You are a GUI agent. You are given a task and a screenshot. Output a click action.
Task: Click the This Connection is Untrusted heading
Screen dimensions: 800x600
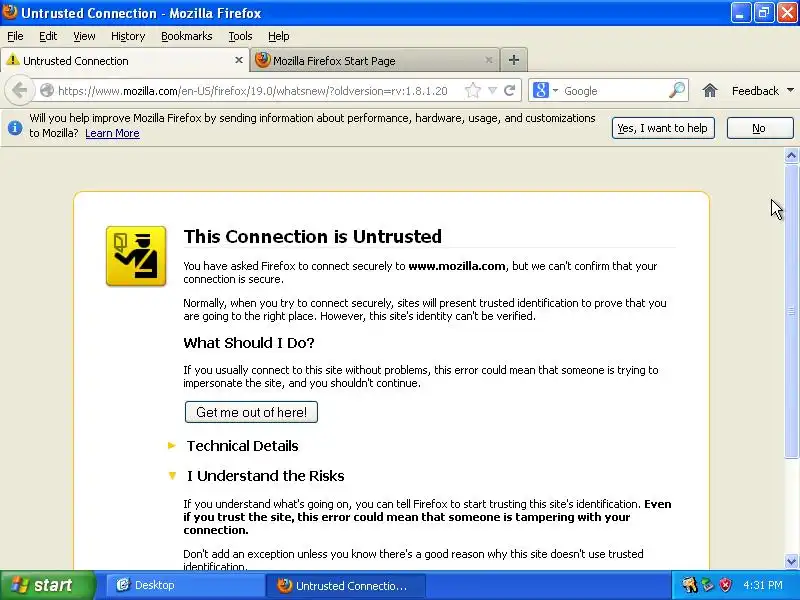click(x=313, y=236)
